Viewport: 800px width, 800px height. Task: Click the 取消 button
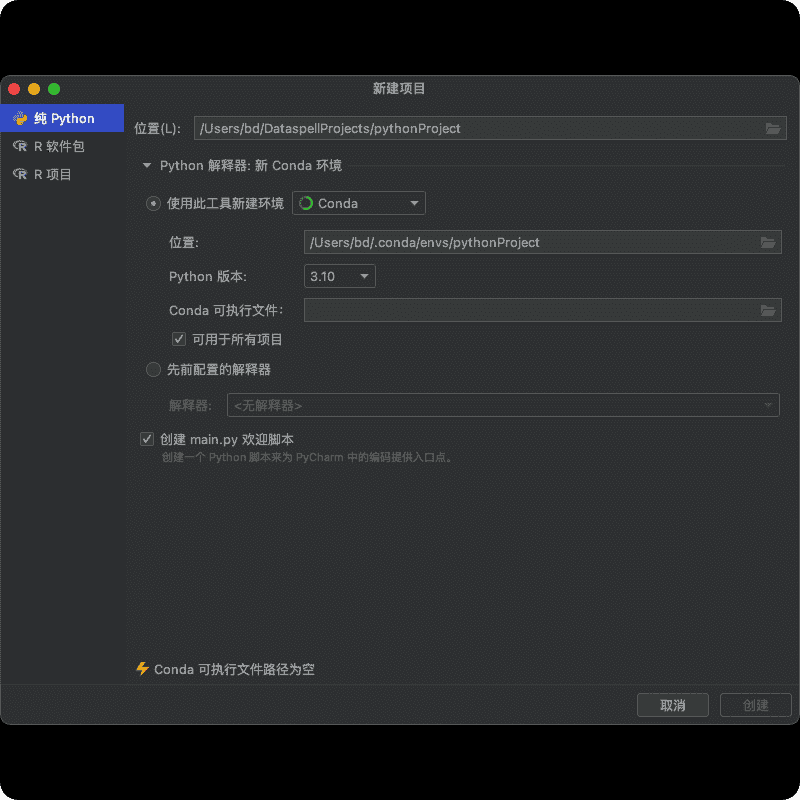tap(672, 705)
